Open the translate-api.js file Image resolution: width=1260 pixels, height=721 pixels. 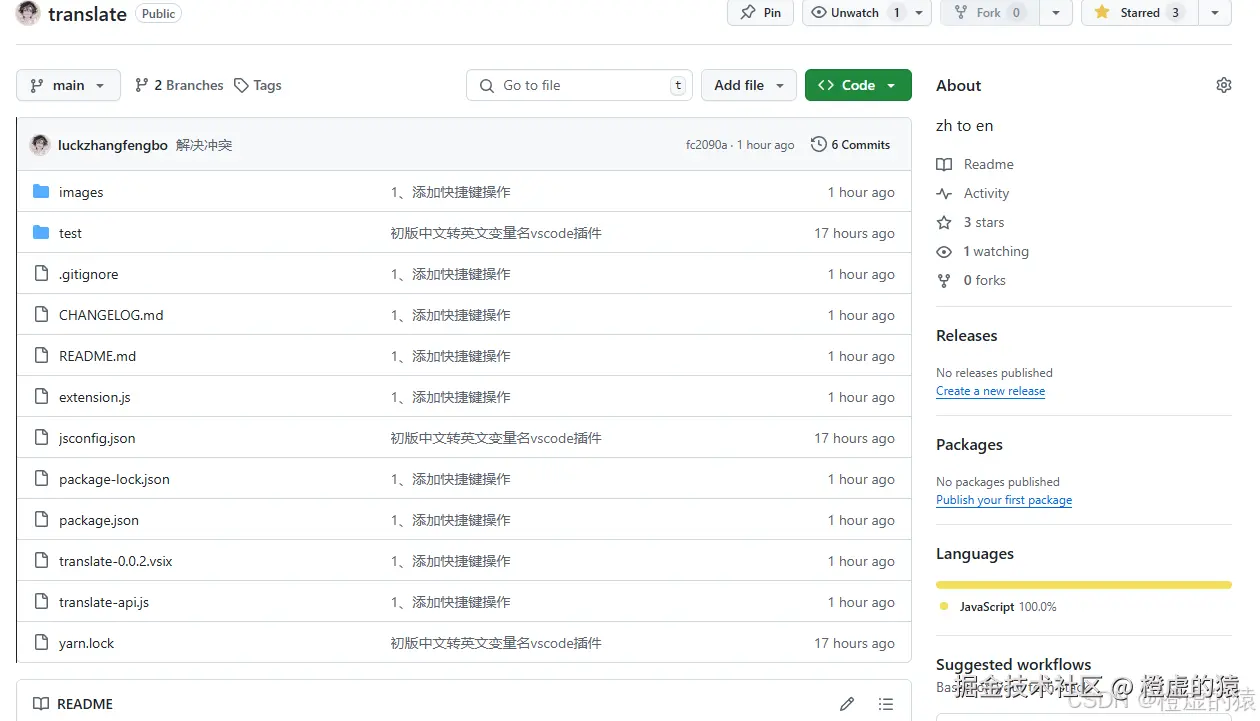point(104,602)
